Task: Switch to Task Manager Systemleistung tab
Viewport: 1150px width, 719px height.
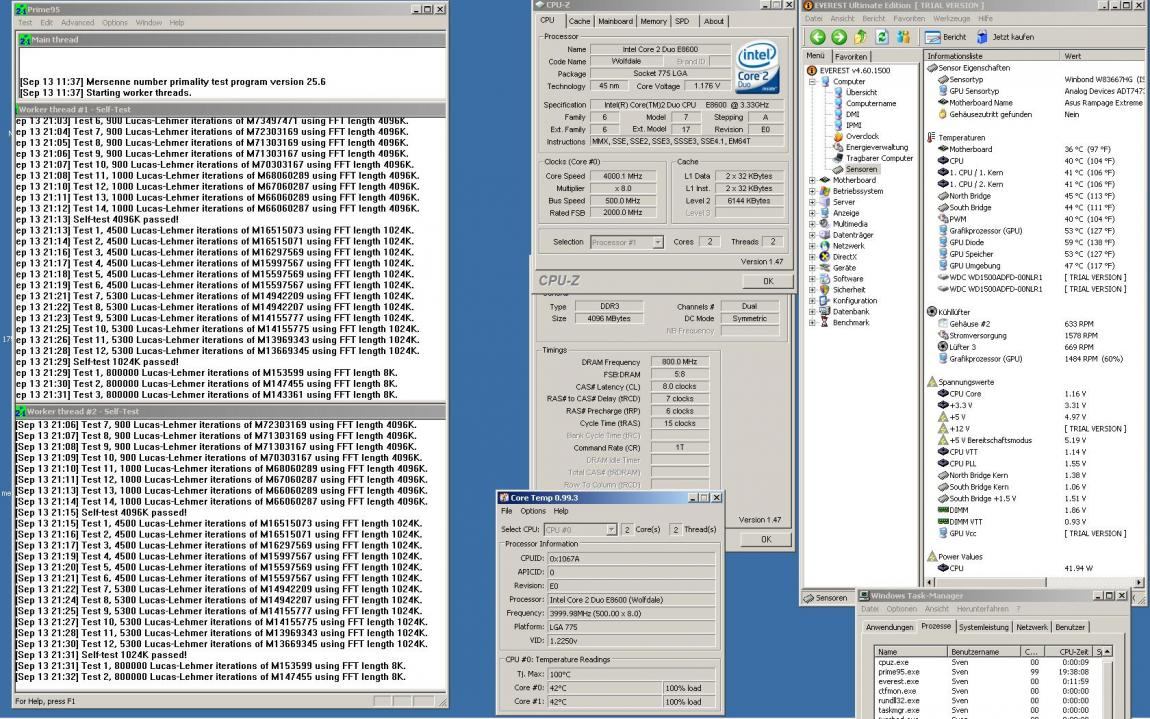Action: click(984, 627)
